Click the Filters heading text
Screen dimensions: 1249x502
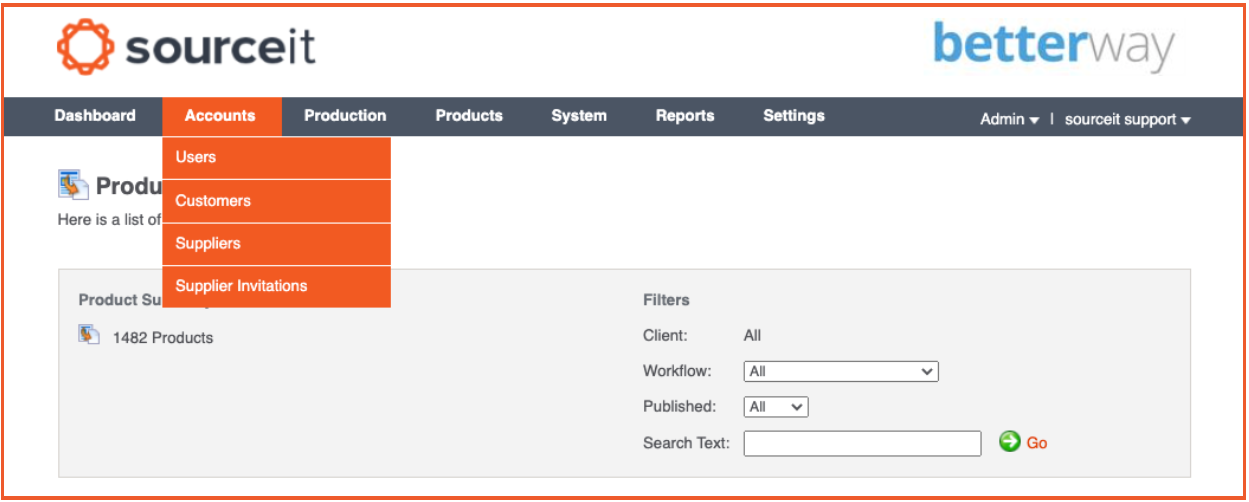(666, 300)
